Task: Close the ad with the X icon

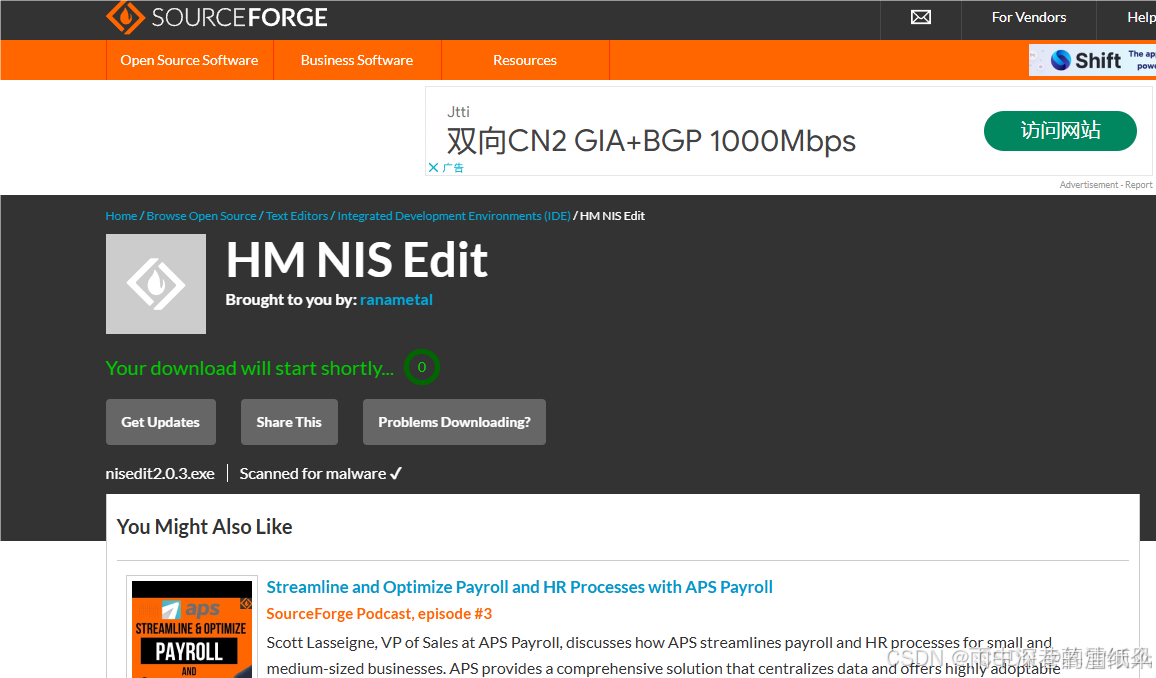Action: (434, 167)
